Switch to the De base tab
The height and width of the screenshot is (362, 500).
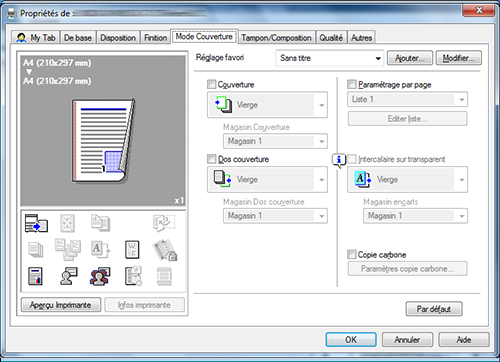tap(78, 38)
